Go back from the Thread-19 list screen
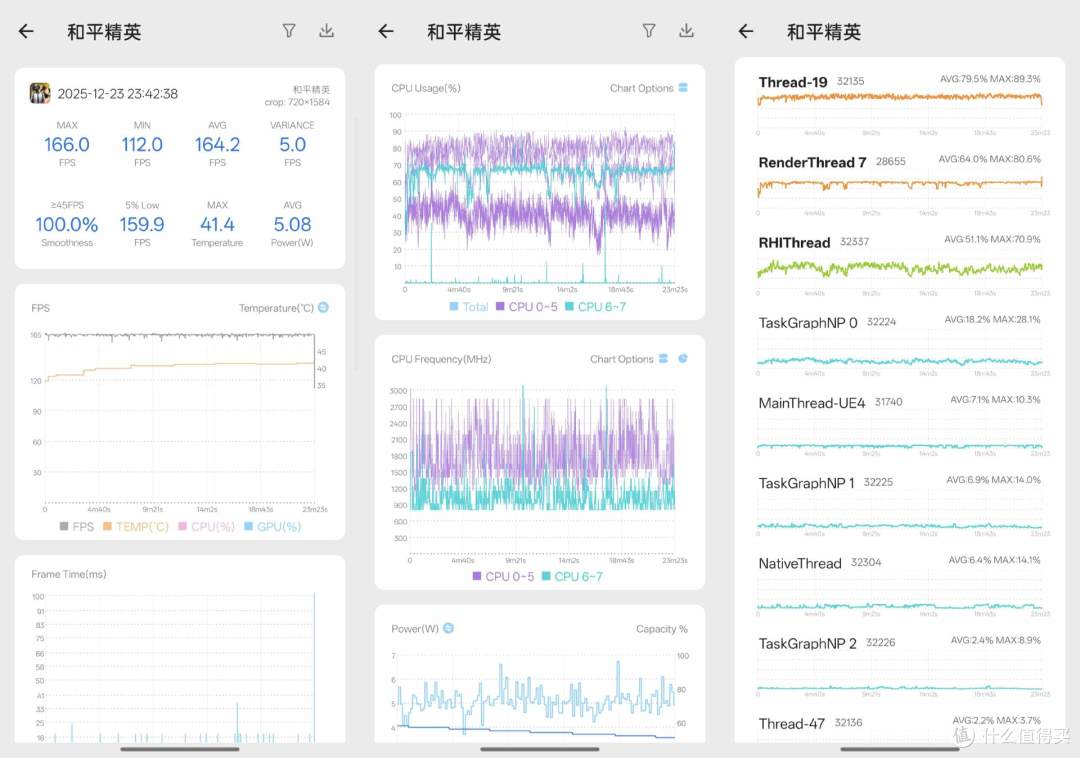This screenshot has width=1080, height=758. tap(746, 31)
